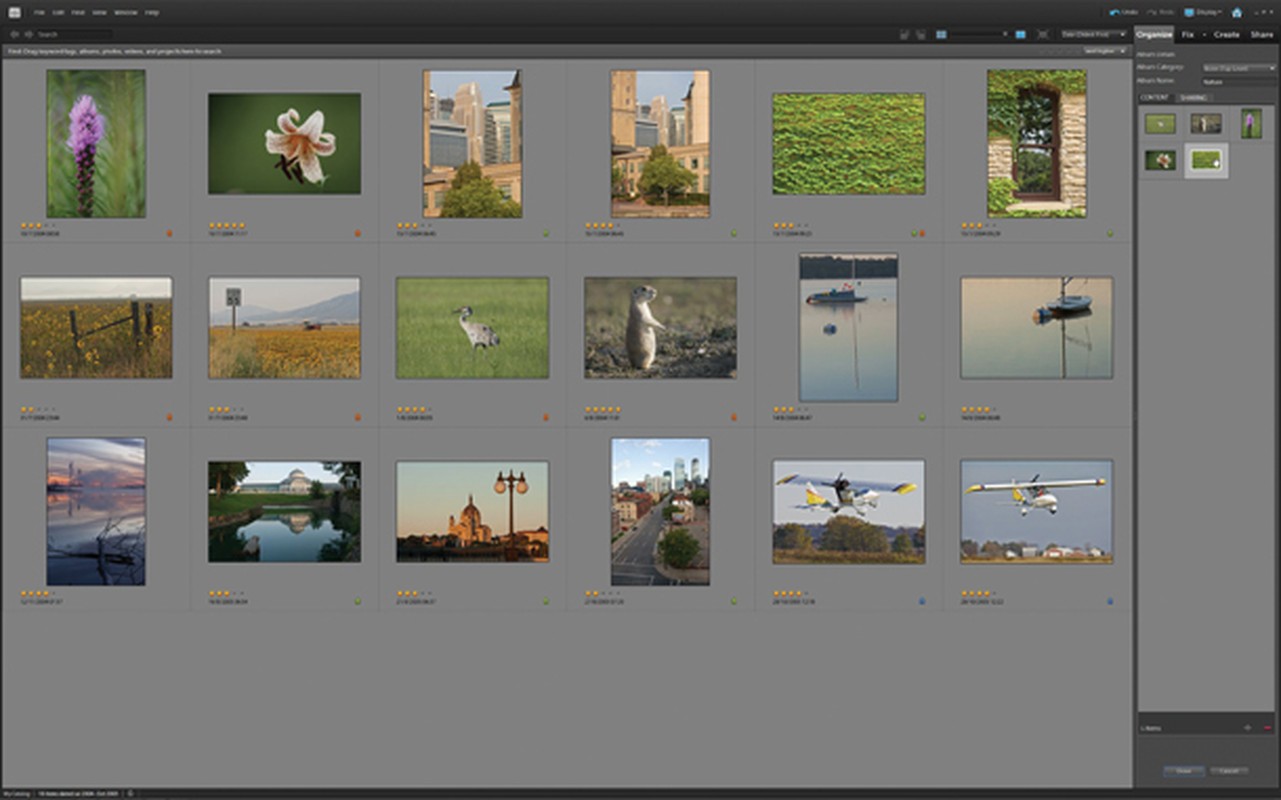Image resolution: width=1281 pixels, height=800 pixels.
Task: Open the Album Category dropdown
Action: click(1238, 68)
